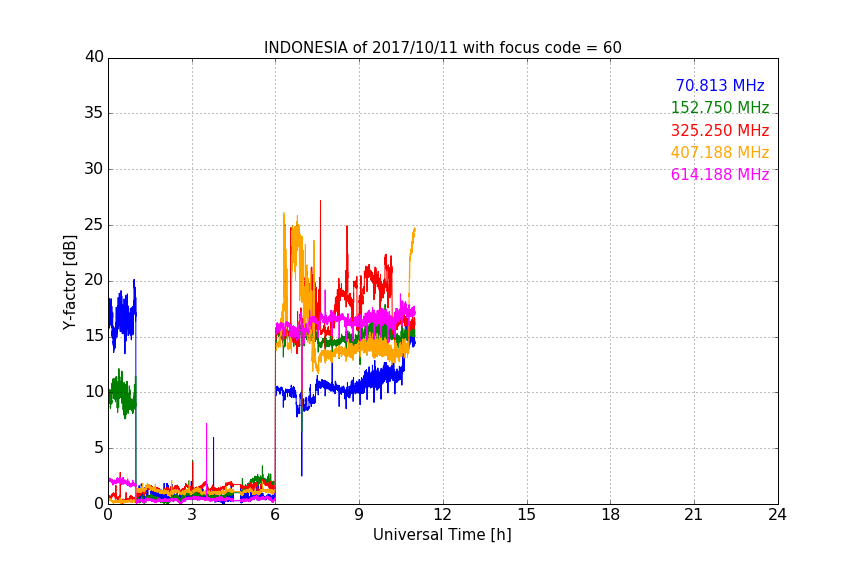
Task: Click the x-axis tick value 12
Action: click(x=443, y=515)
